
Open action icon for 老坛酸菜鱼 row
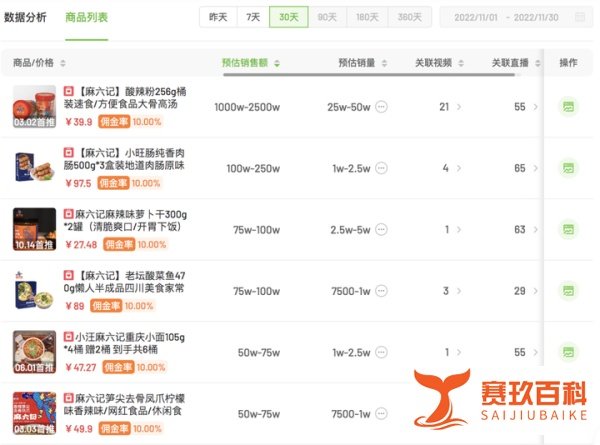pyautogui.click(x=568, y=291)
